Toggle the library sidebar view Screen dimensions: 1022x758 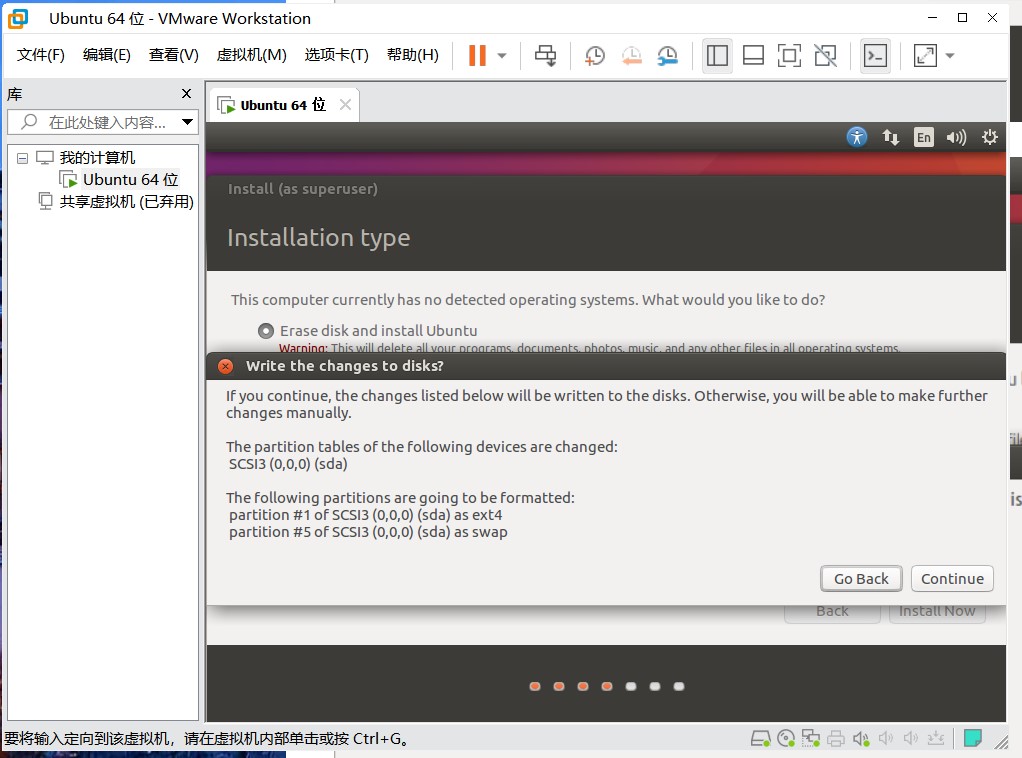(717, 56)
